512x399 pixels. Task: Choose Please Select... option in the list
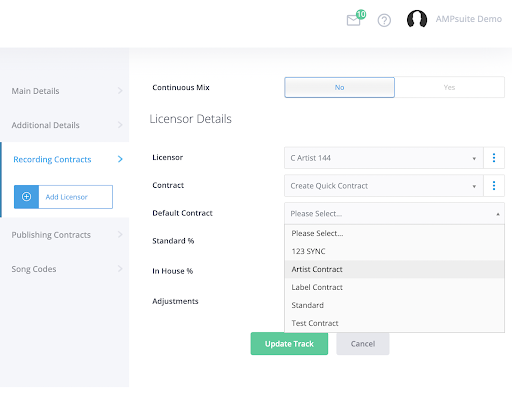tap(394, 233)
